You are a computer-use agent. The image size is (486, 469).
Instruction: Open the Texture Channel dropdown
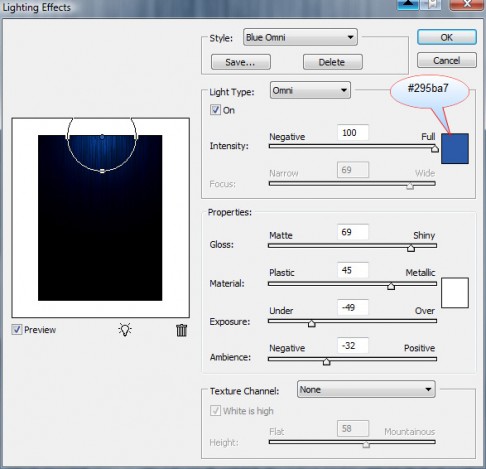click(x=366, y=389)
